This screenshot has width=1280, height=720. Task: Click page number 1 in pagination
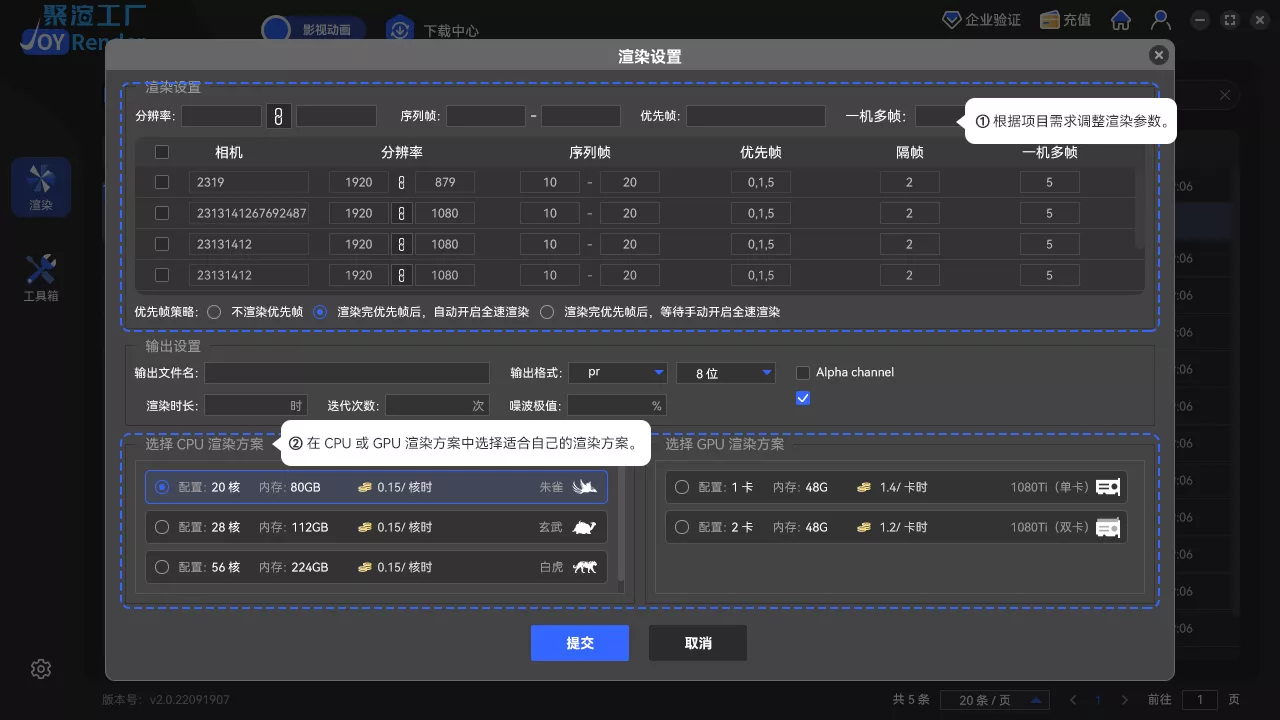point(1098,700)
